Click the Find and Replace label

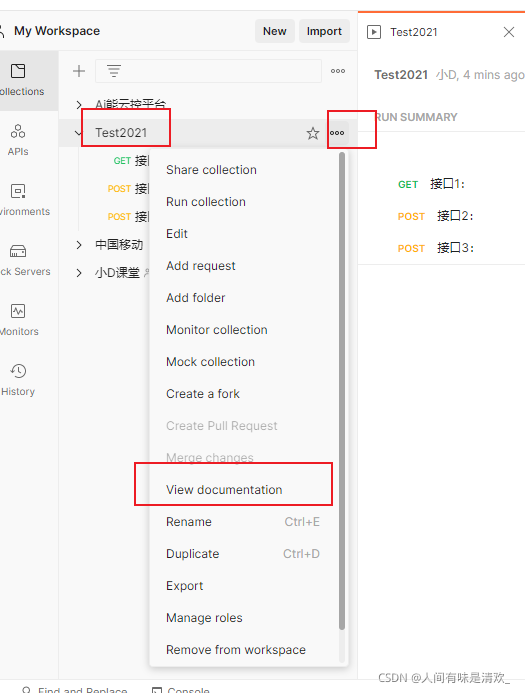[83, 690]
